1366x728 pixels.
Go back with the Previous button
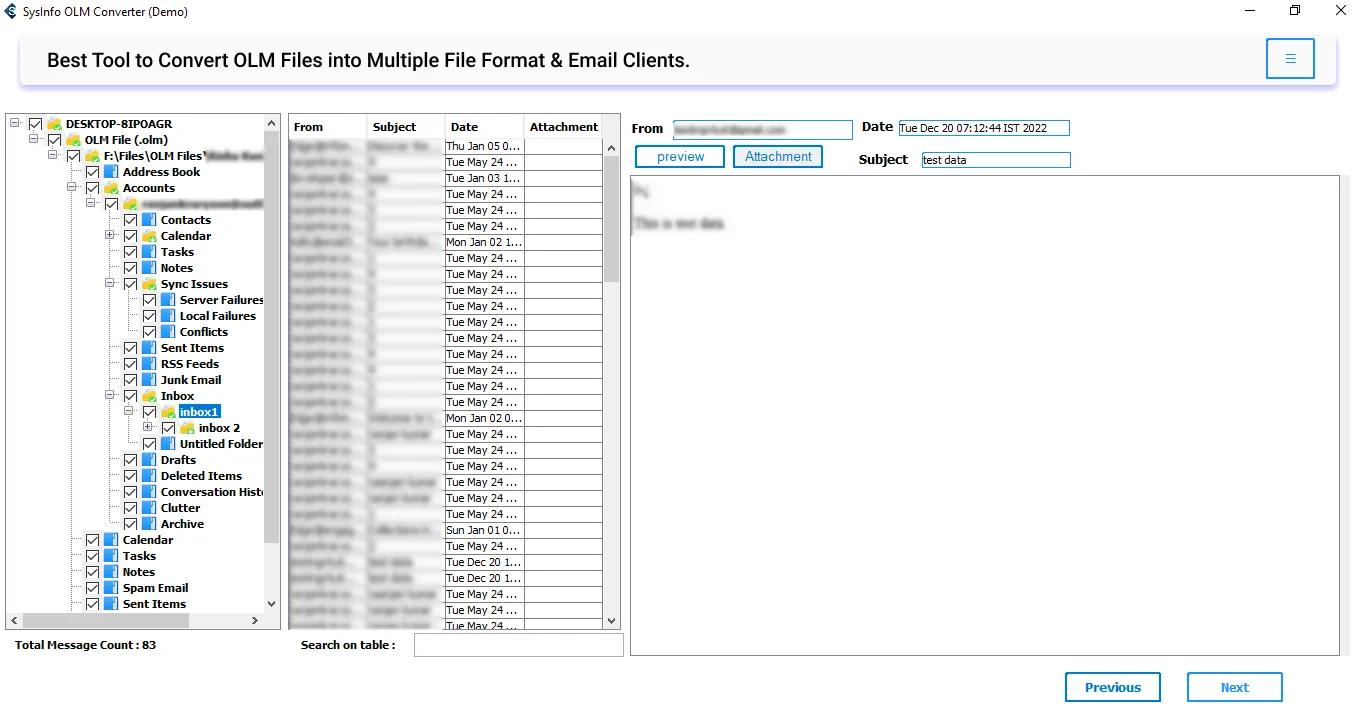(x=1113, y=687)
